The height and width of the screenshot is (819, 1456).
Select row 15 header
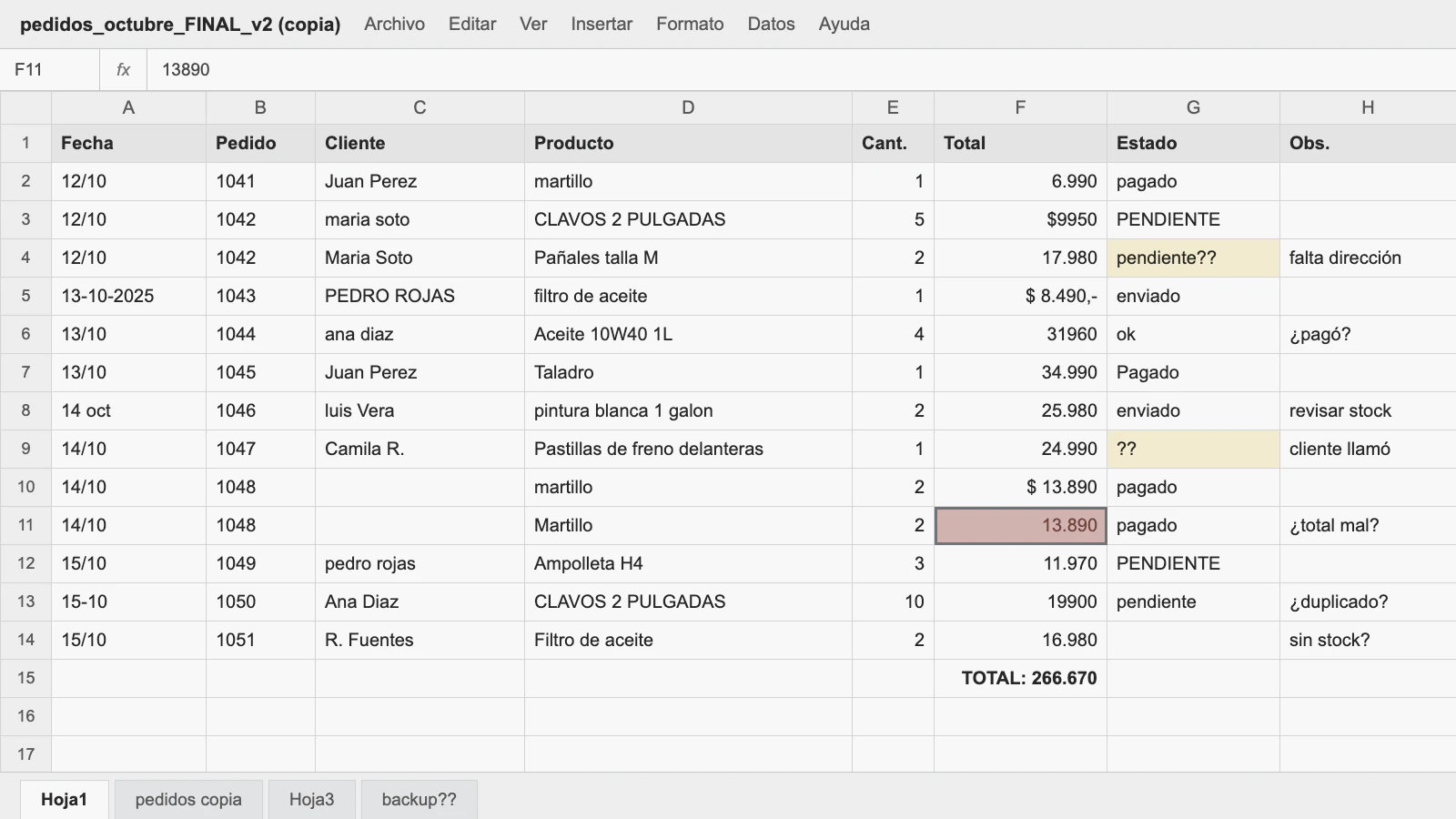(25, 678)
